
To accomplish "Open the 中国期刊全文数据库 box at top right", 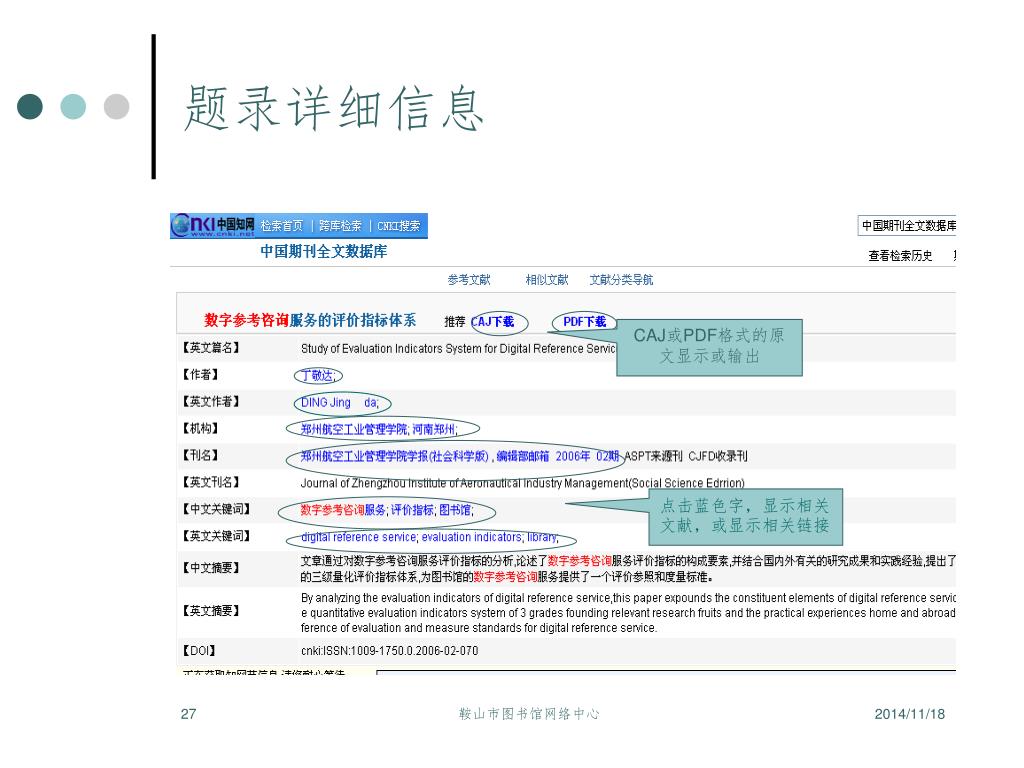I will click(x=906, y=225).
